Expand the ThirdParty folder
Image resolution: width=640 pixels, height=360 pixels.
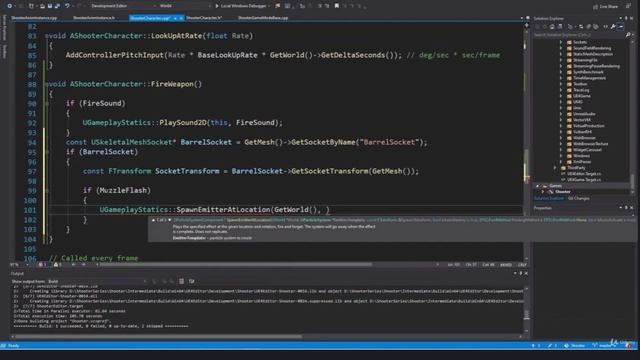point(555,168)
